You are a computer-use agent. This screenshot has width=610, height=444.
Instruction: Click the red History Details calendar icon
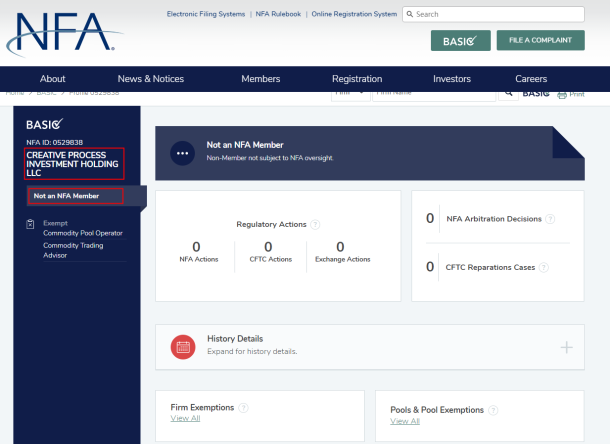pos(183,347)
